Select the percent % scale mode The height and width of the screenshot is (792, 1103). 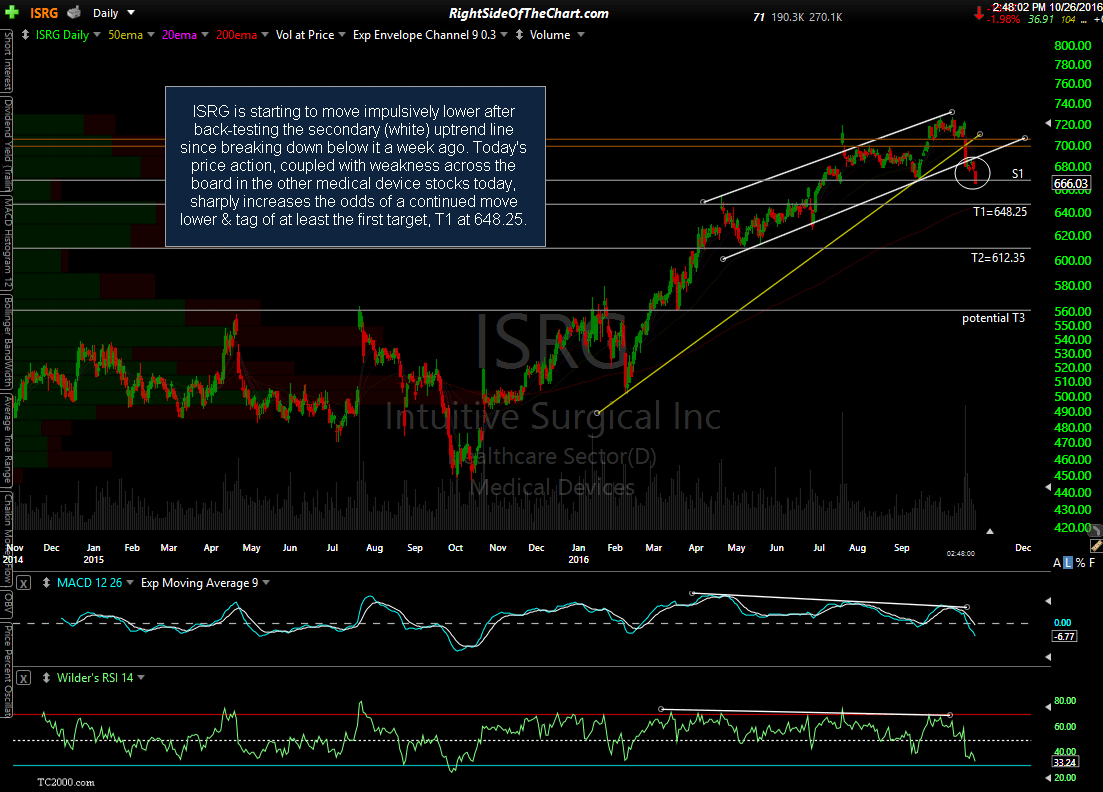[x=1080, y=563]
